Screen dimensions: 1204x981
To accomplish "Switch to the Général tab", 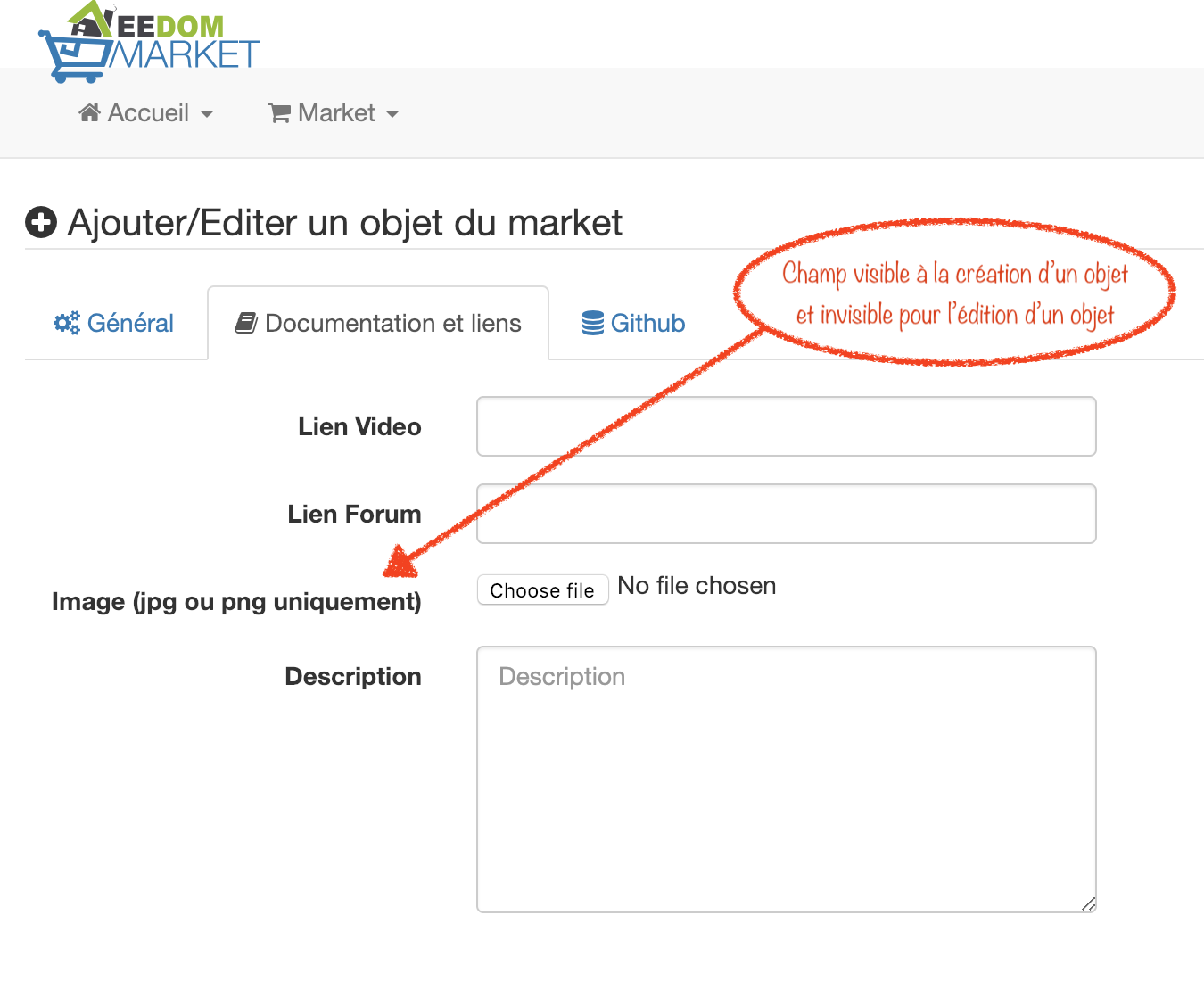I will (x=114, y=323).
